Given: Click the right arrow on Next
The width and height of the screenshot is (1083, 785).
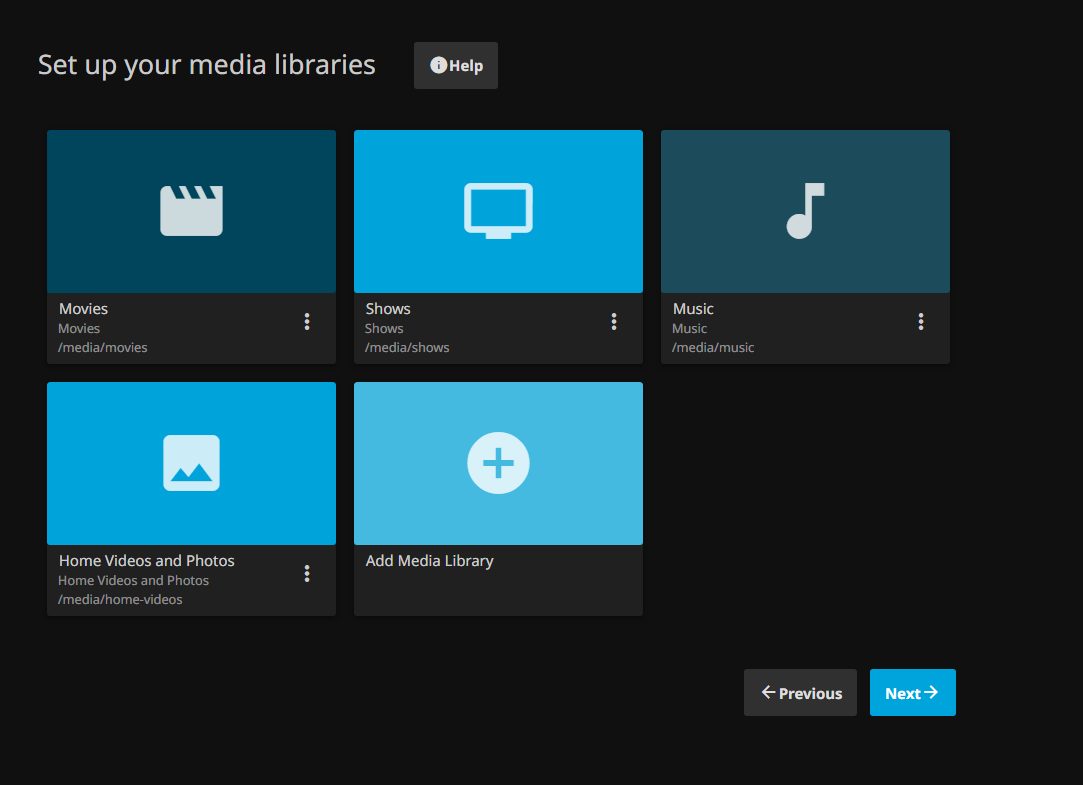Looking at the screenshot, I should [x=931, y=692].
